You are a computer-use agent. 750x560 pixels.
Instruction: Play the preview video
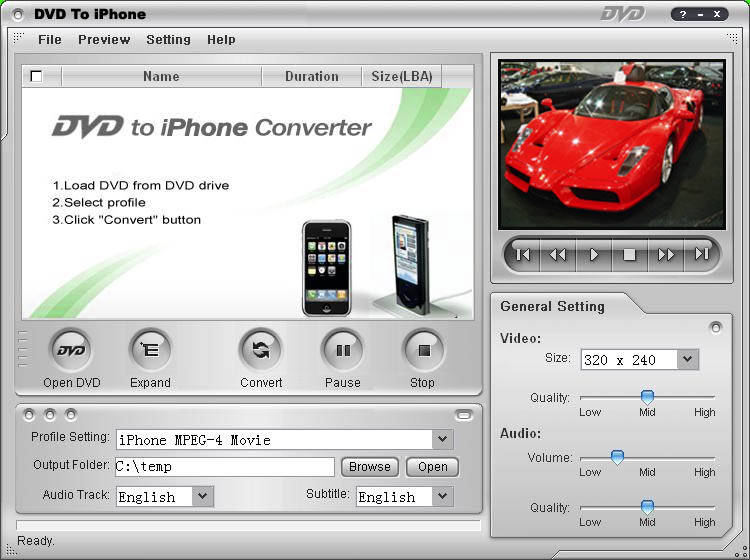click(594, 254)
